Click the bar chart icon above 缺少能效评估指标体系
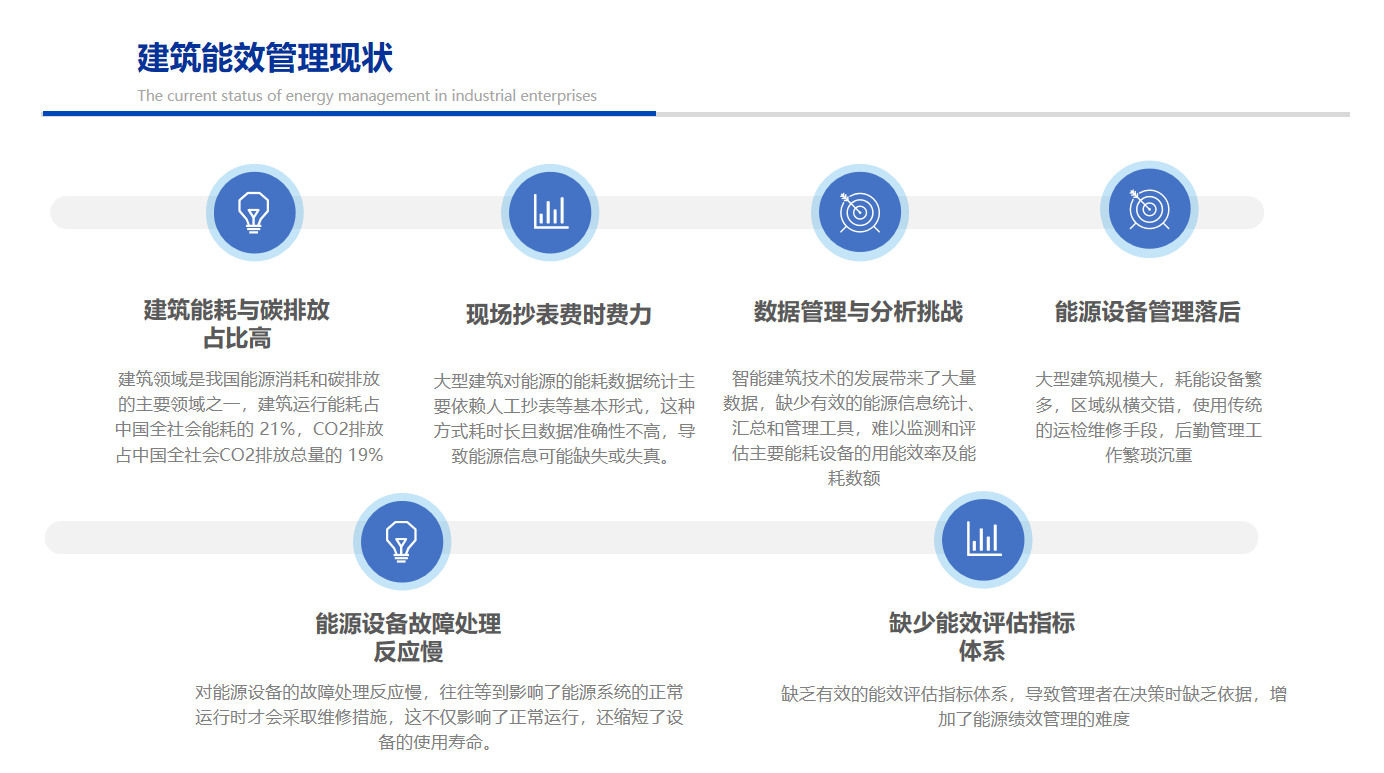 (x=983, y=540)
